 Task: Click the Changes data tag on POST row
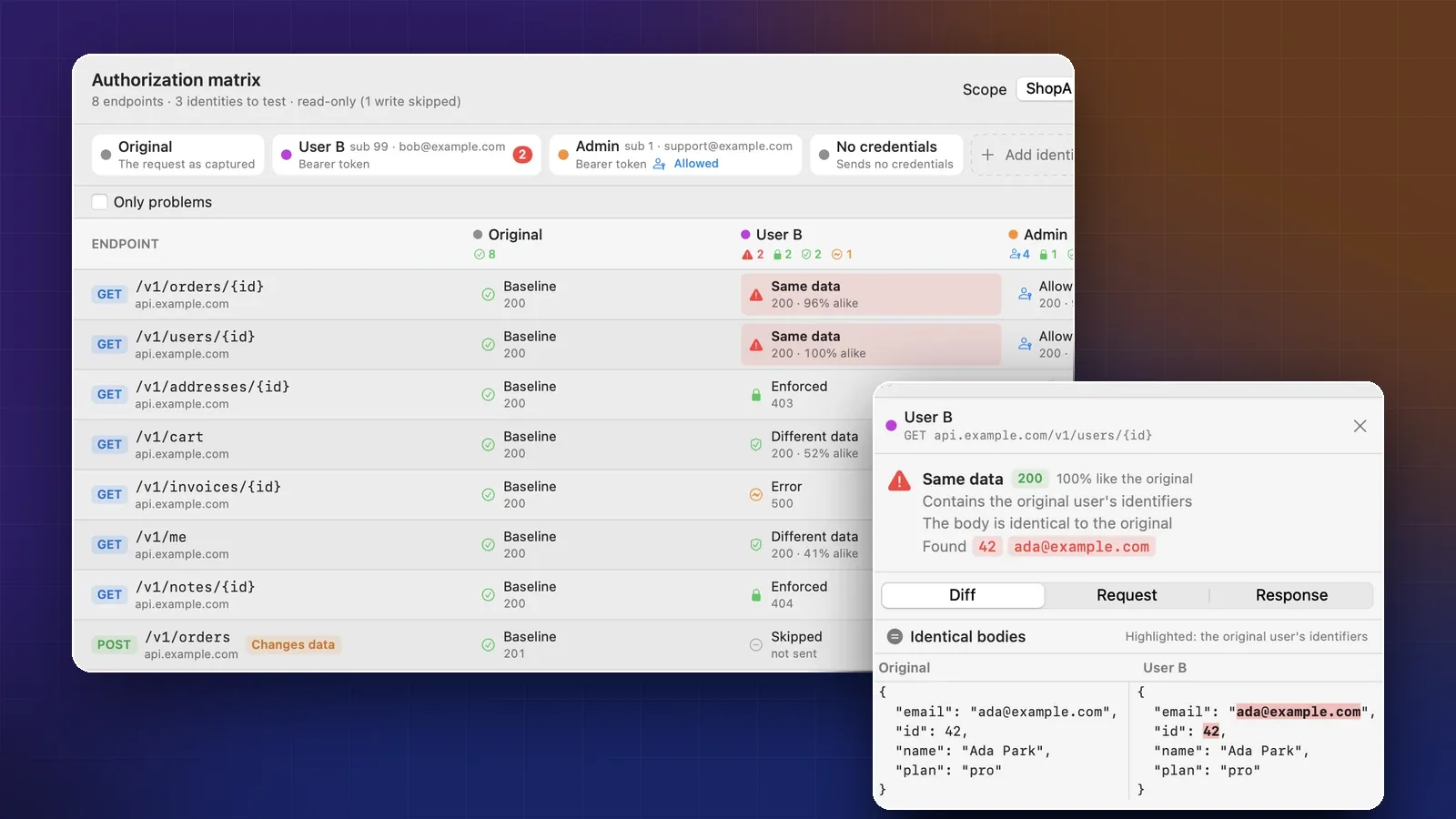(293, 645)
